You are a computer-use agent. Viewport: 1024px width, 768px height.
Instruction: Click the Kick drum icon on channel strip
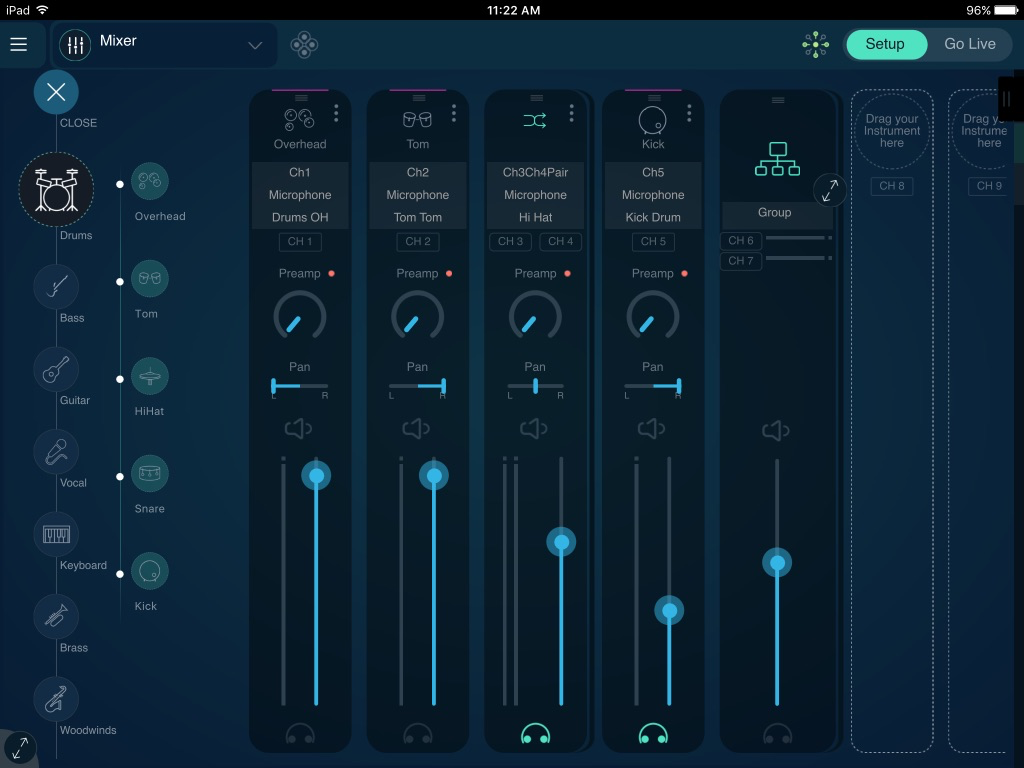[x=652, y=120]
